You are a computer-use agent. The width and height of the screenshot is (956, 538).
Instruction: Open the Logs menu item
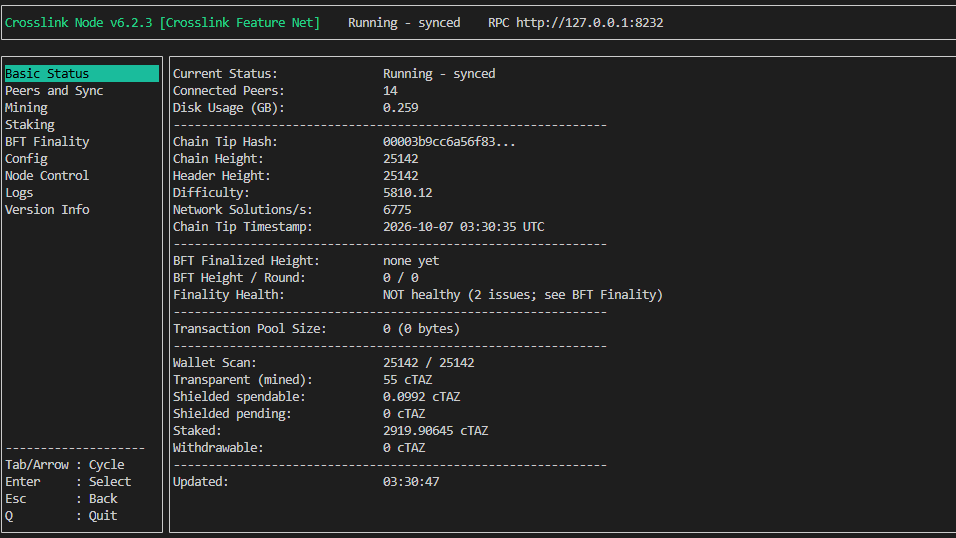click(19, 193)
